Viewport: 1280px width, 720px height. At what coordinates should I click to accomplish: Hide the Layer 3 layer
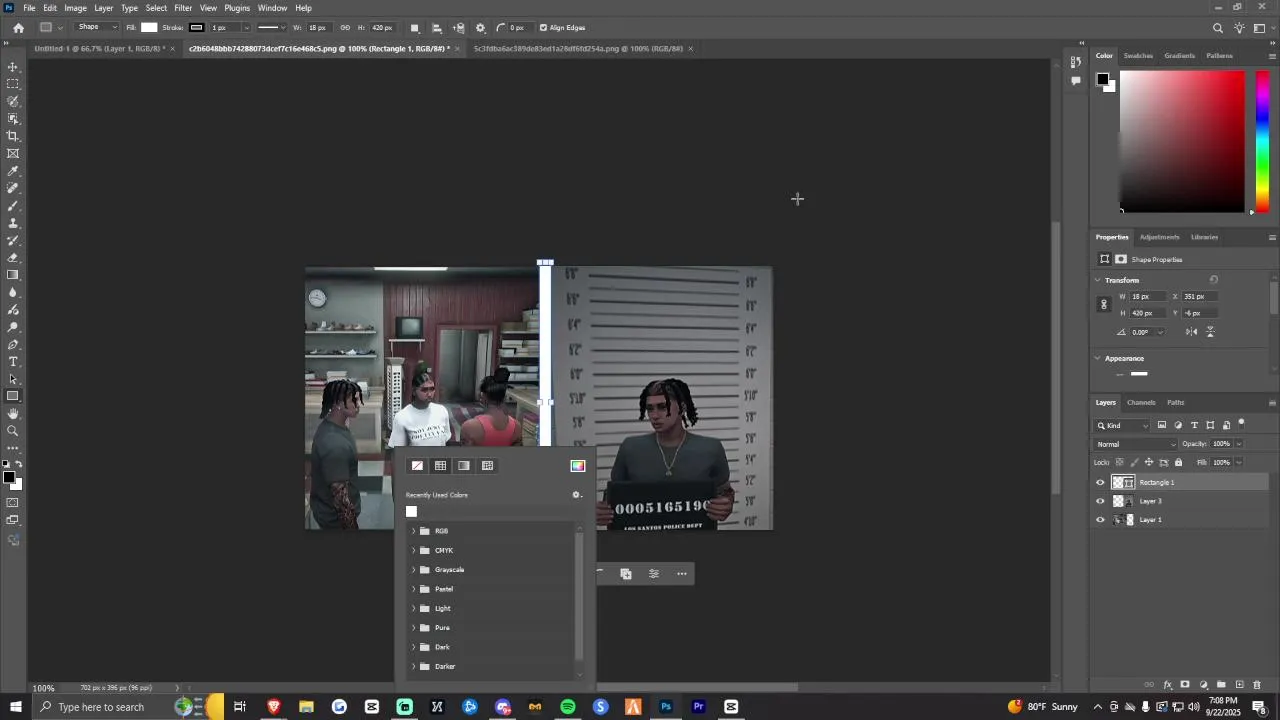pos(1100,501)
